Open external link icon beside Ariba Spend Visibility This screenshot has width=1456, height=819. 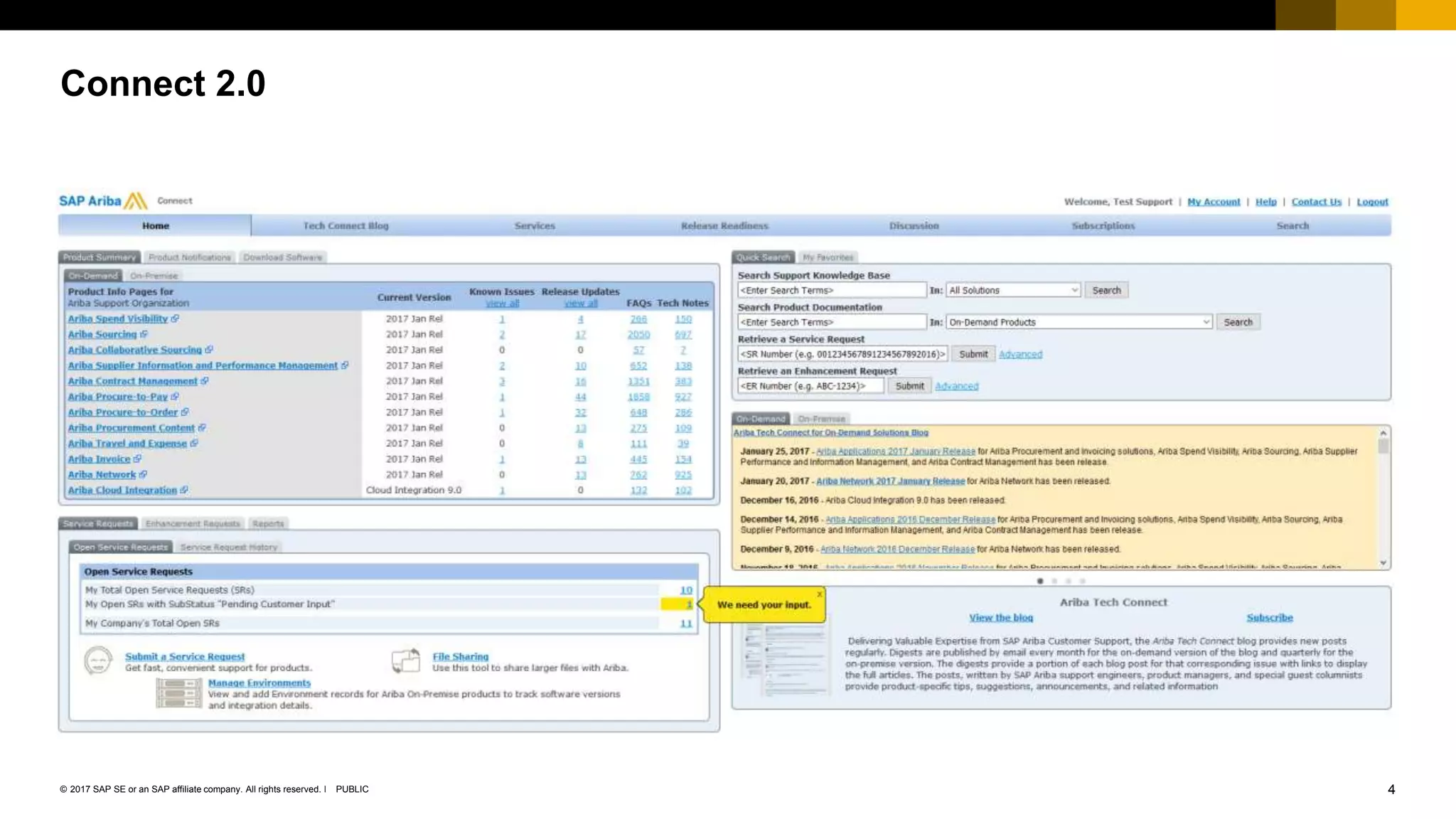pos(176,318)
